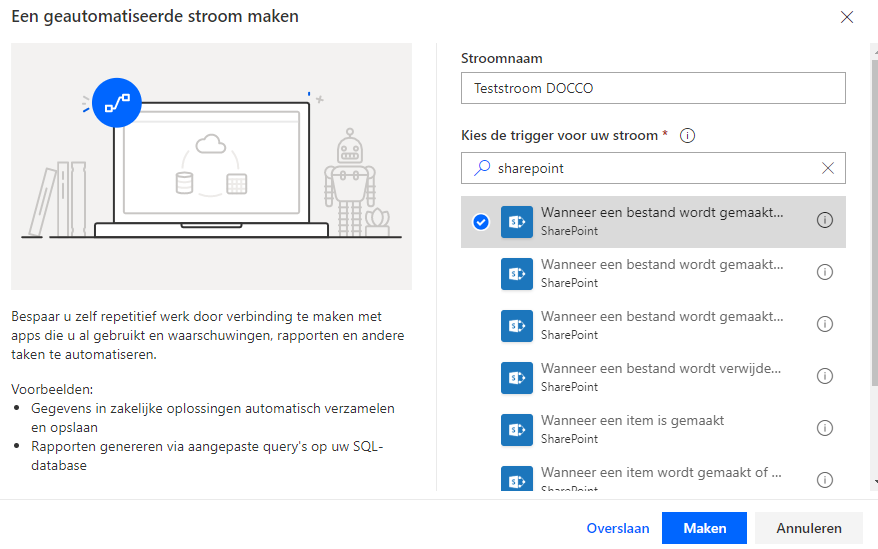Click the blue Maken button
878x549 pixels.
pyautogui.click(x=704, y=528)
